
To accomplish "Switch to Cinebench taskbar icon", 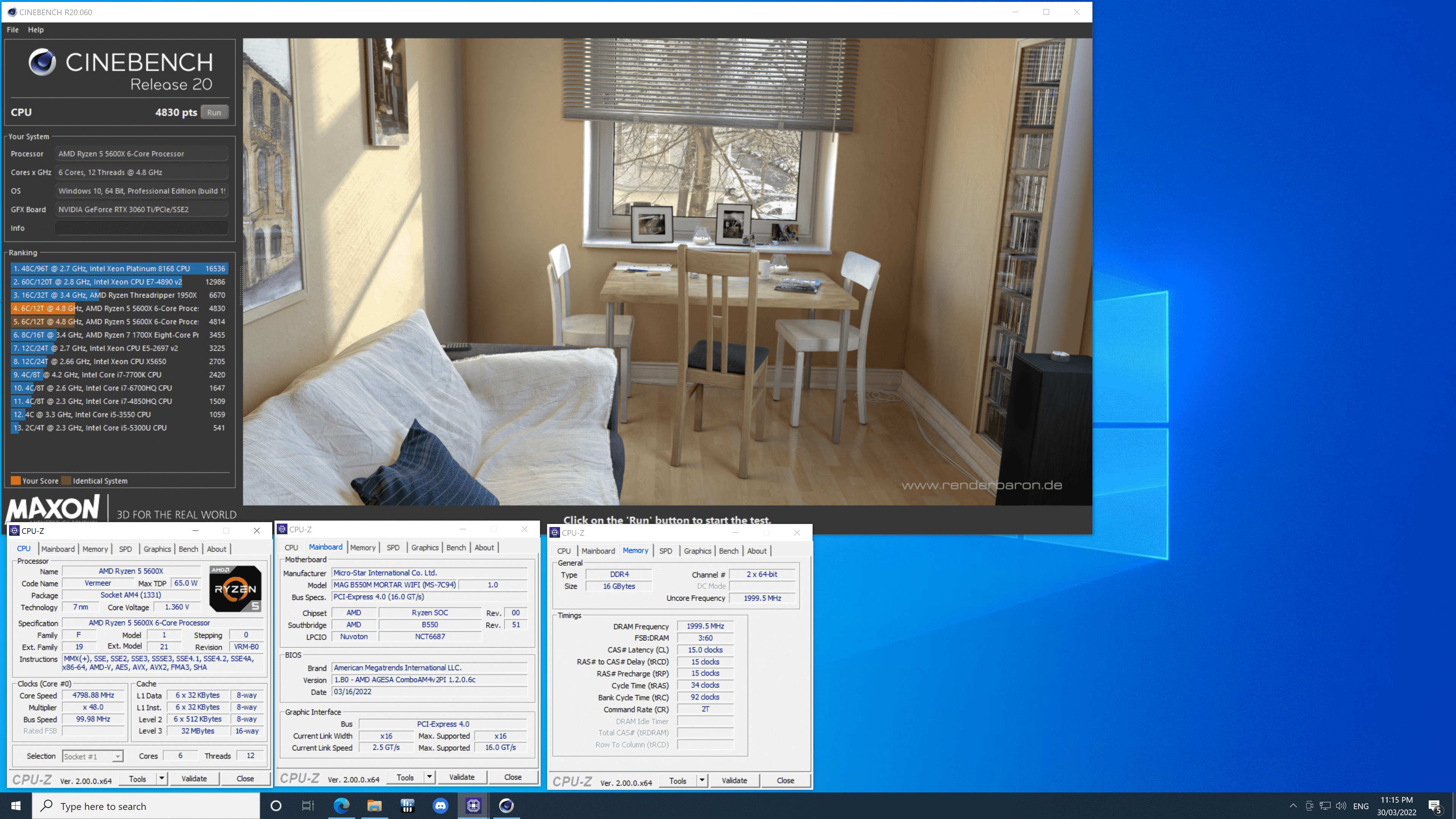I will pos(507,805).
